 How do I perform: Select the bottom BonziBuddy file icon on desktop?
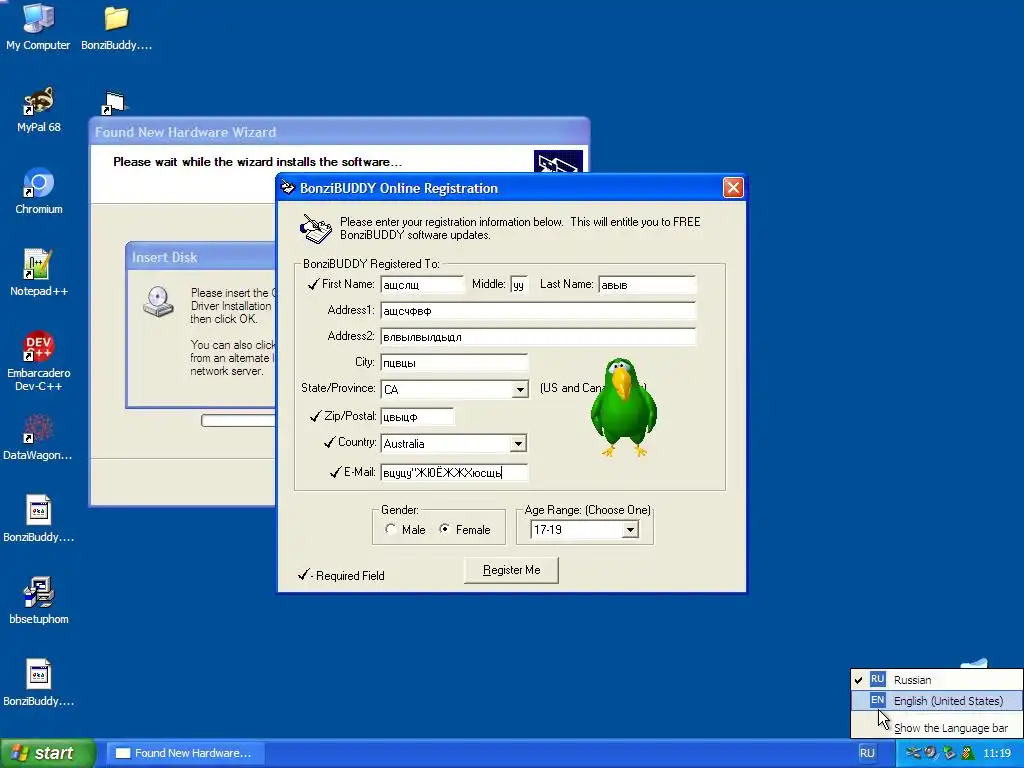pyautogui.click(x=39, y=683)
